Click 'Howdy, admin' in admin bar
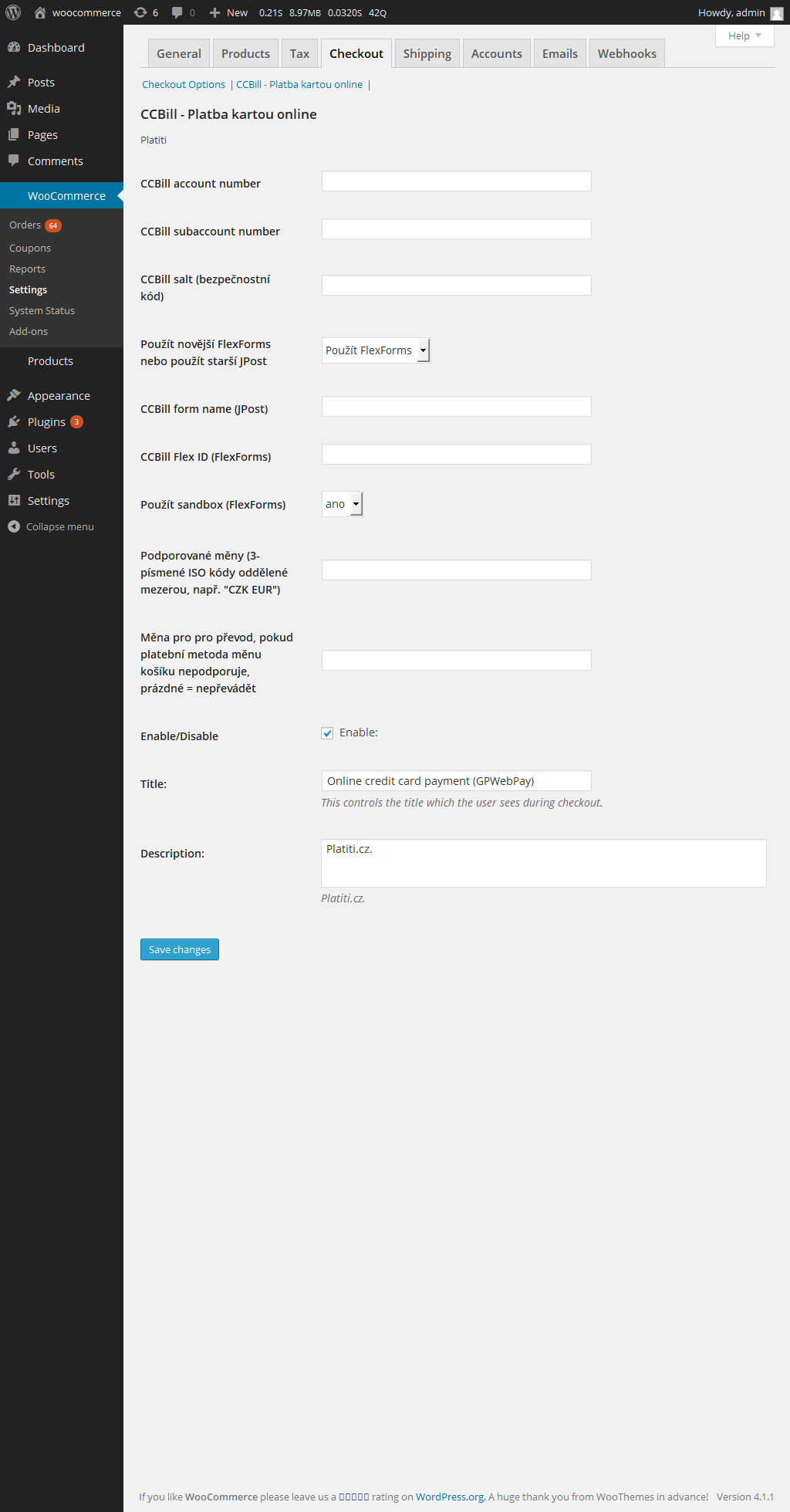This screenshot has height=1512, width=790. [x=731, y=12]
